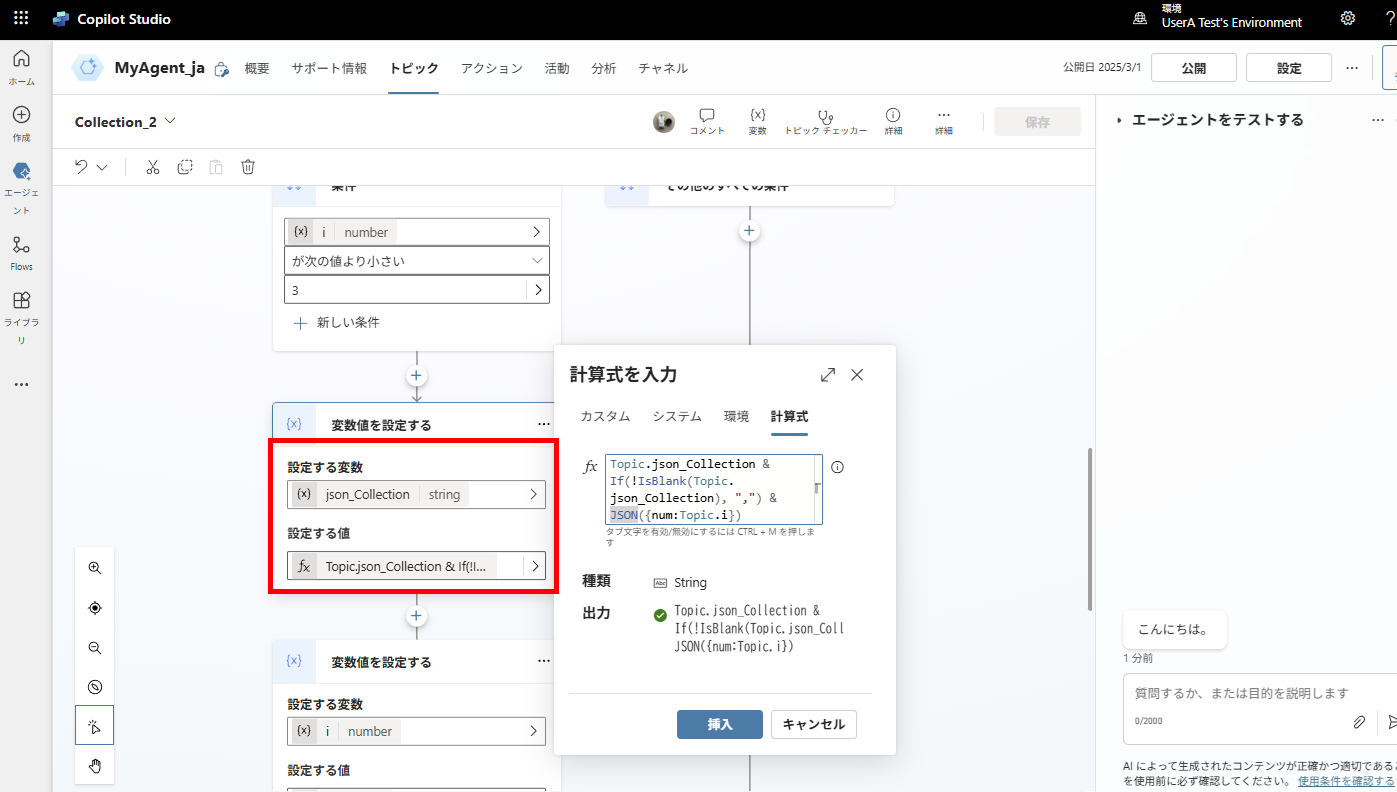Zoom out using the magnifier minus icon
The height and width of the screenshot is (792, 1397).
(94, 647)
